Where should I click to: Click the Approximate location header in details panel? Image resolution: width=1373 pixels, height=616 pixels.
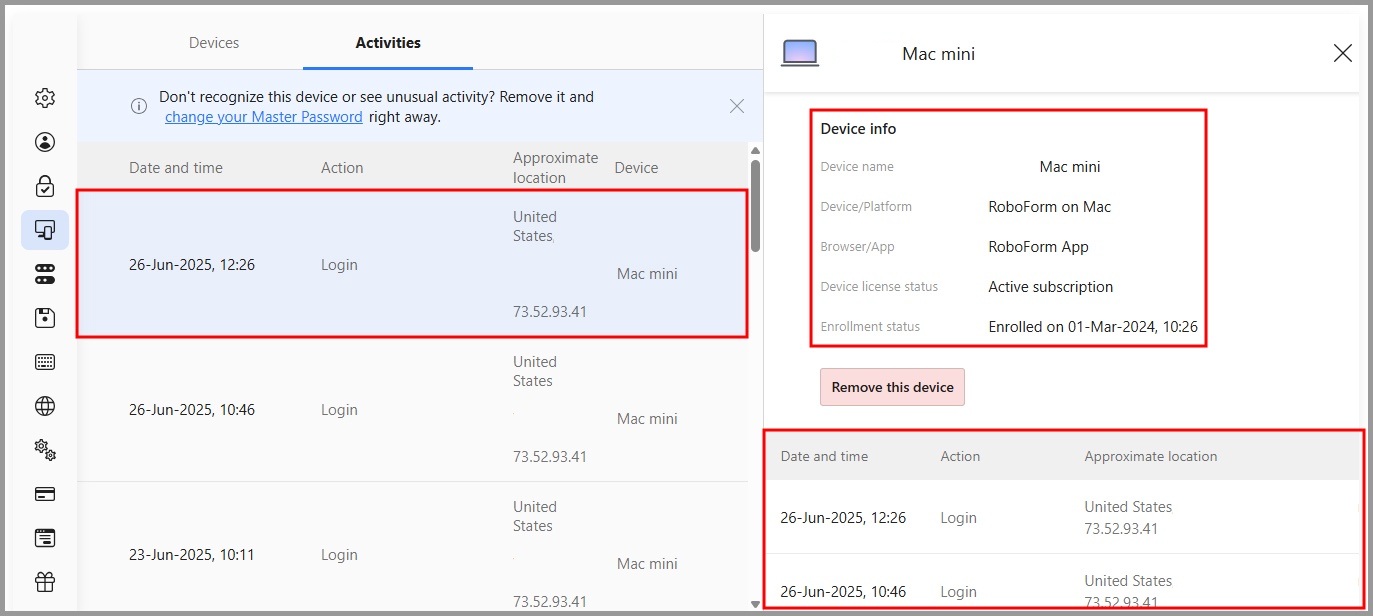pyautogui.click(x=1151, y=456)
